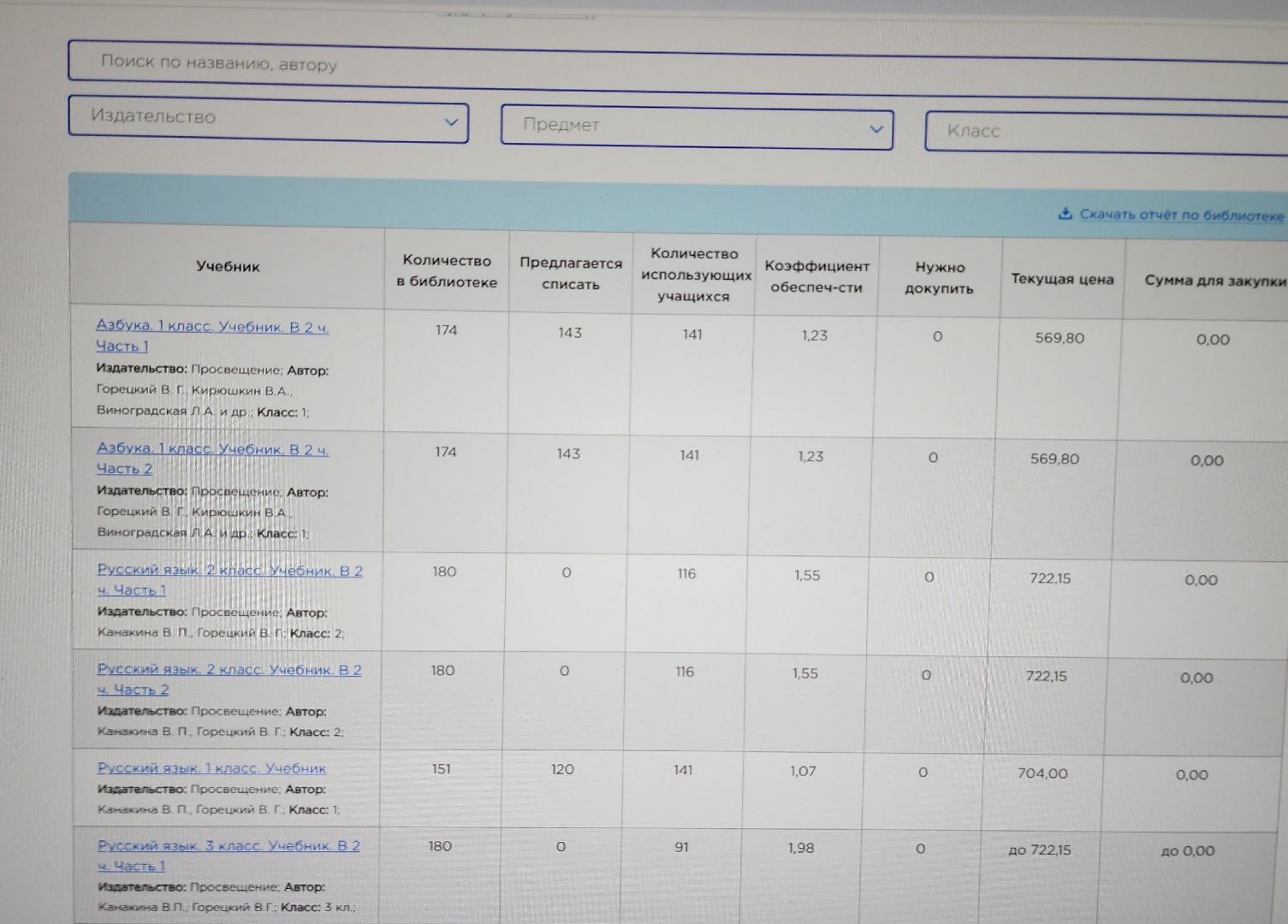The height and width of the screenshot is (924, 1288).
Task: Open 'Азбука. 1 класс. Часть 2' textbook link
Action: point(211,449)
